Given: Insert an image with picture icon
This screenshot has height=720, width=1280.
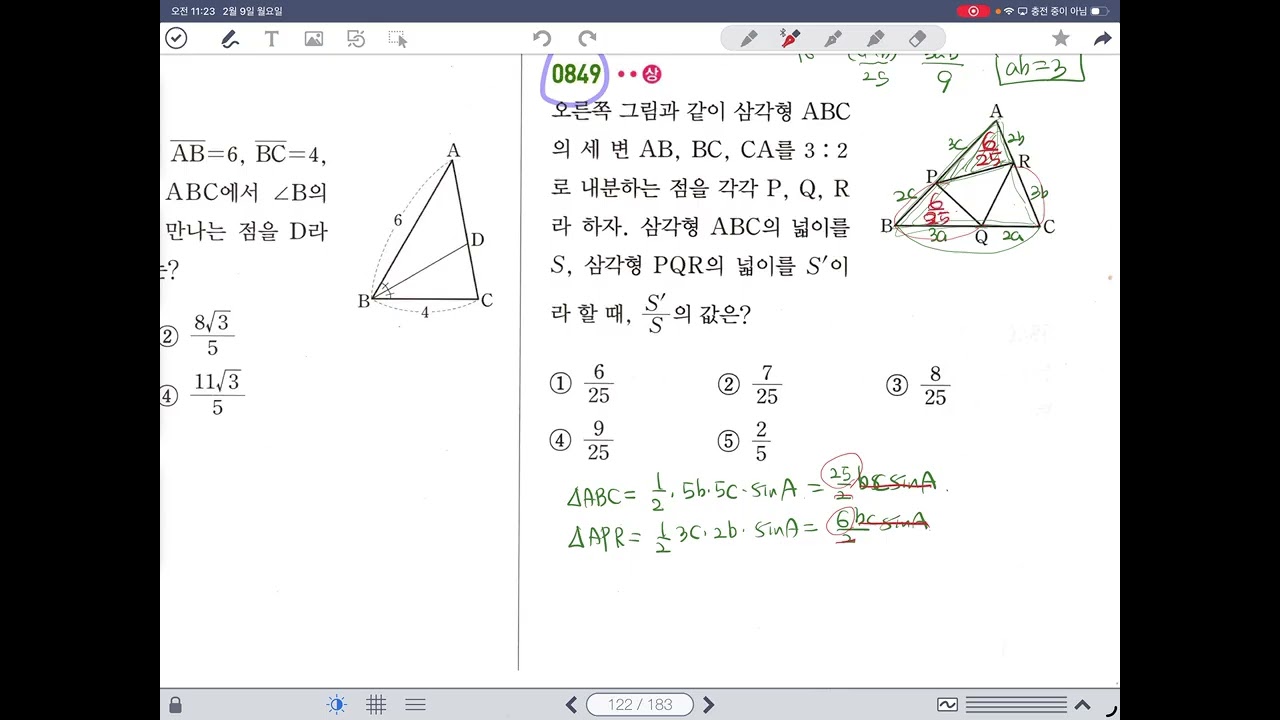Looking at the screenshot, I should pyautogui.click(x=314, y=39).
